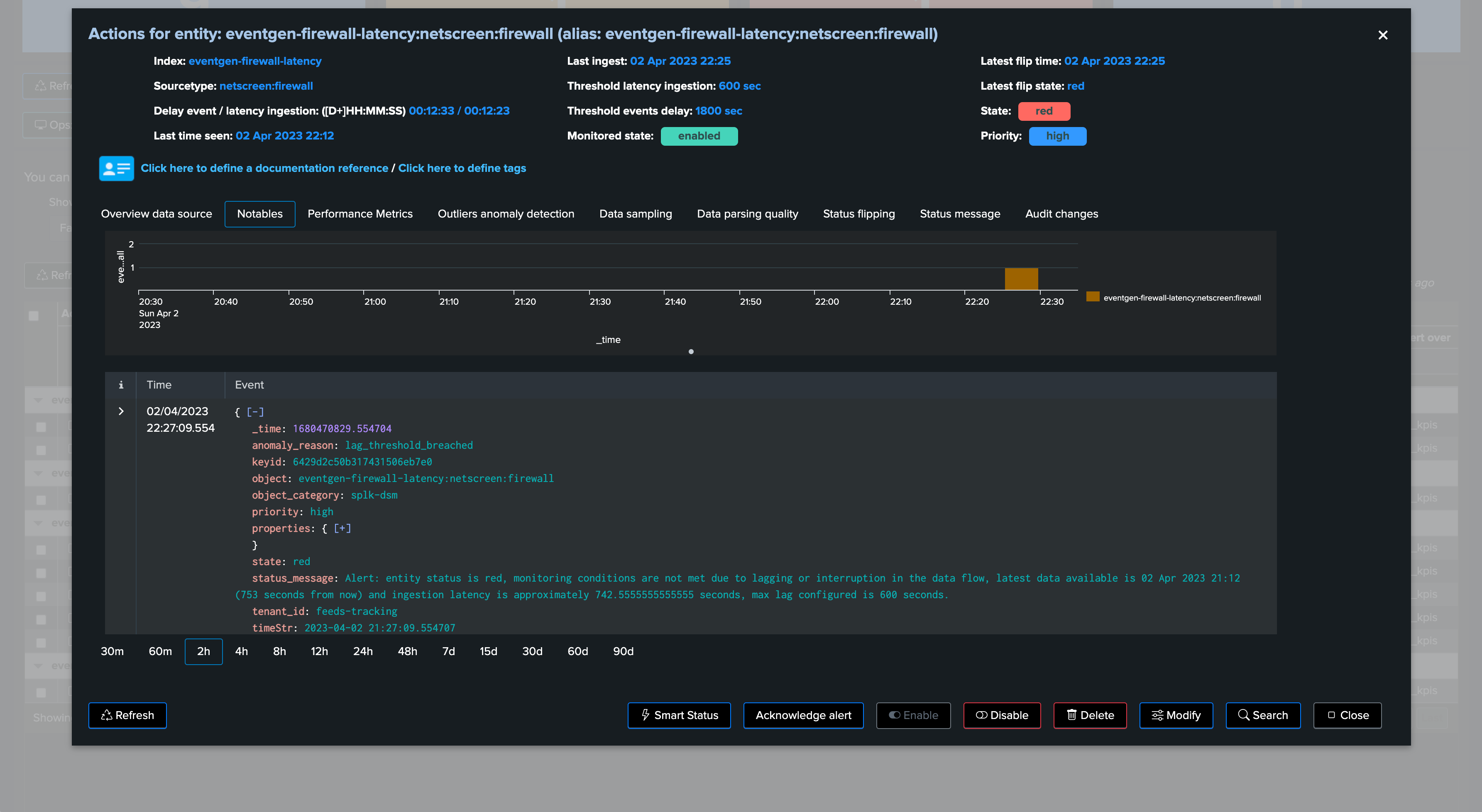
Task: Click here to define tags link
Action: tap(462, 168)
